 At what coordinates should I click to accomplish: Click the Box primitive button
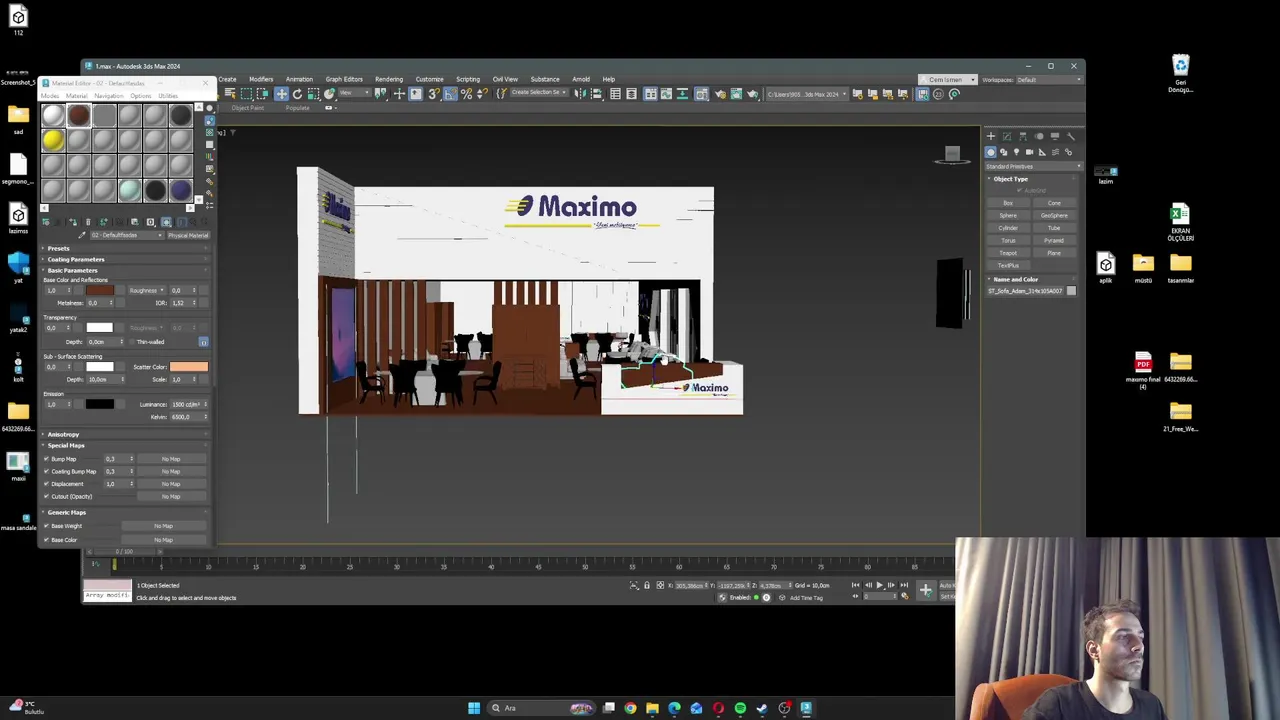pos(1009,203)
